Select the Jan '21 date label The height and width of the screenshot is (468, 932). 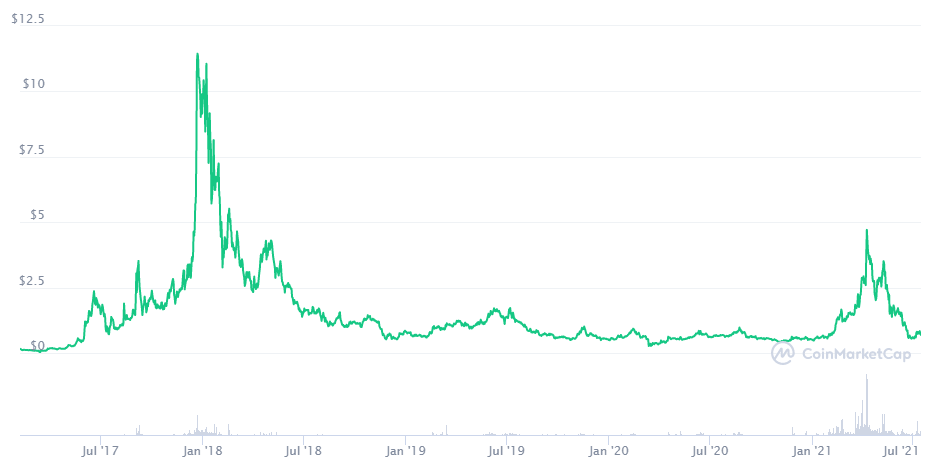(812, 452)
